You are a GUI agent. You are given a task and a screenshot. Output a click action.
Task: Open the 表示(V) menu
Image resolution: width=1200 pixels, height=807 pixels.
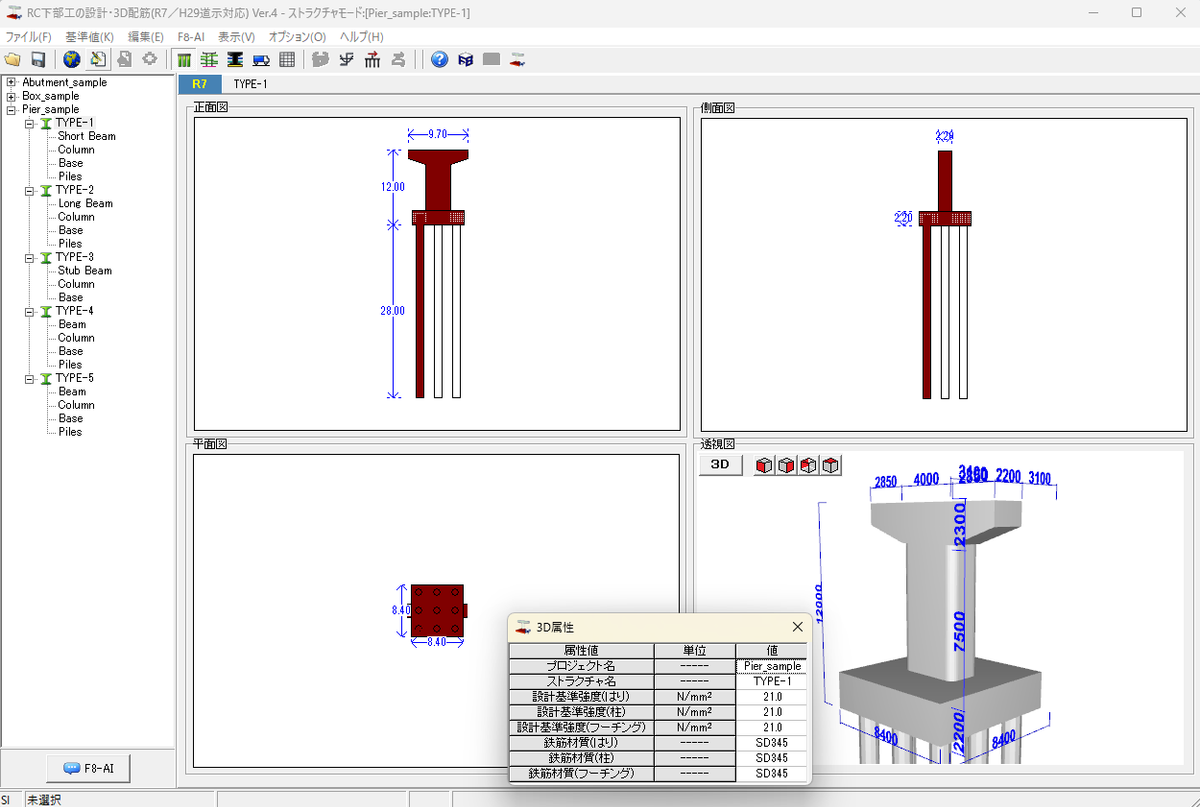(237, 37)
